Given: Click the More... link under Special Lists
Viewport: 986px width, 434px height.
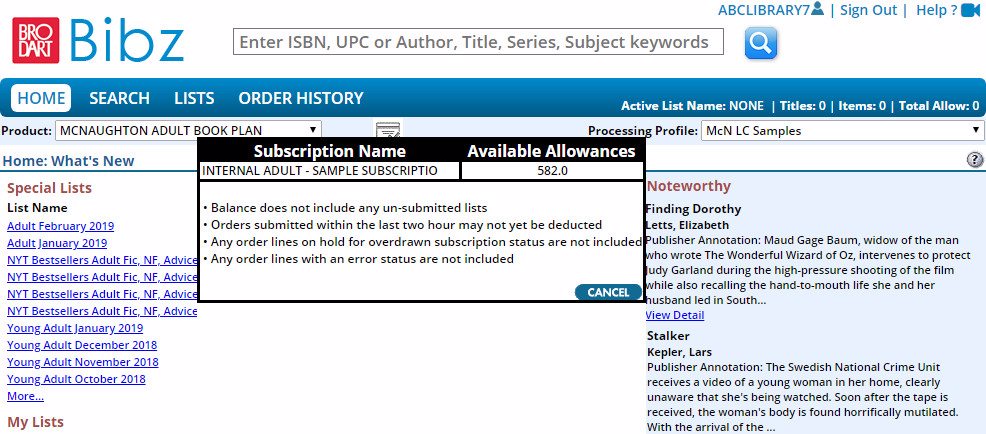Looking at the screenshot, I should tap(25, 396).
